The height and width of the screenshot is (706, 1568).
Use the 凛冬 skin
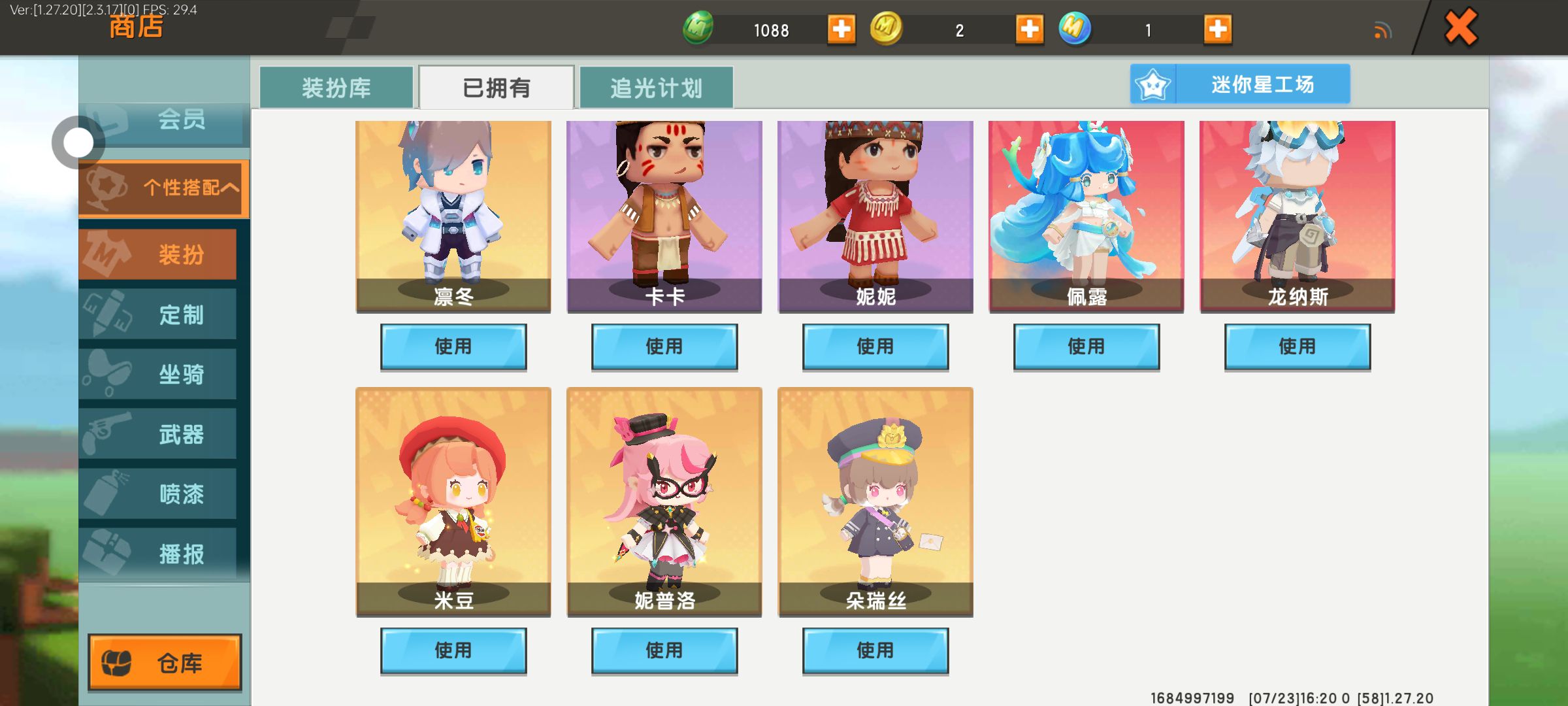pos(453,346)
